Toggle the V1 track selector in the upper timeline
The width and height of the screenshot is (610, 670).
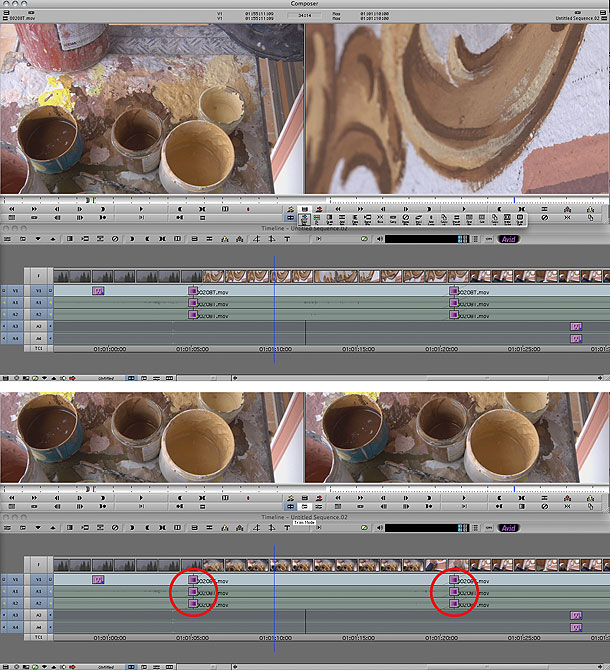(x=38, y=291)
